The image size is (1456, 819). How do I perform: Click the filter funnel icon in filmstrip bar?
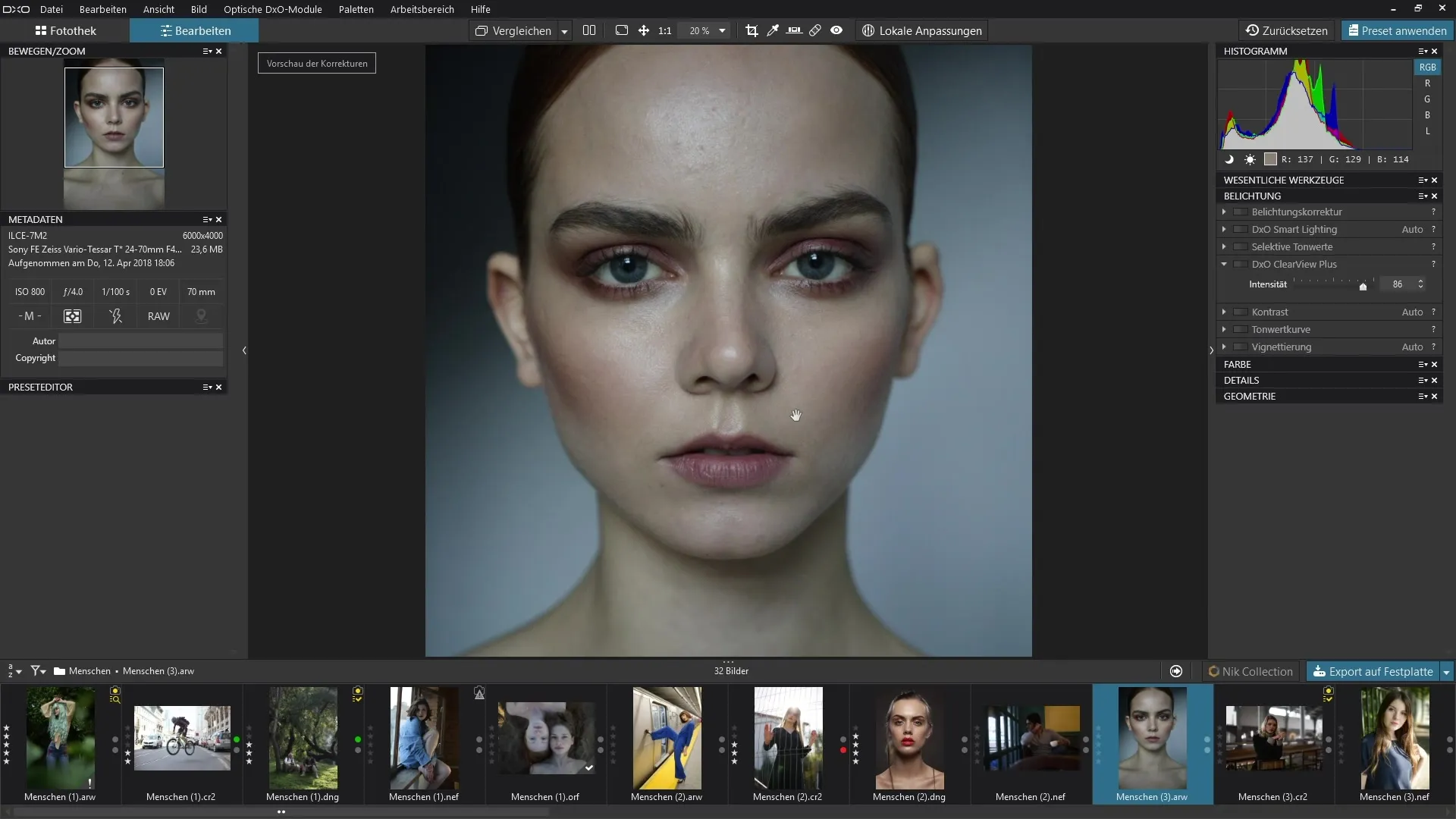tap(38, 671)
